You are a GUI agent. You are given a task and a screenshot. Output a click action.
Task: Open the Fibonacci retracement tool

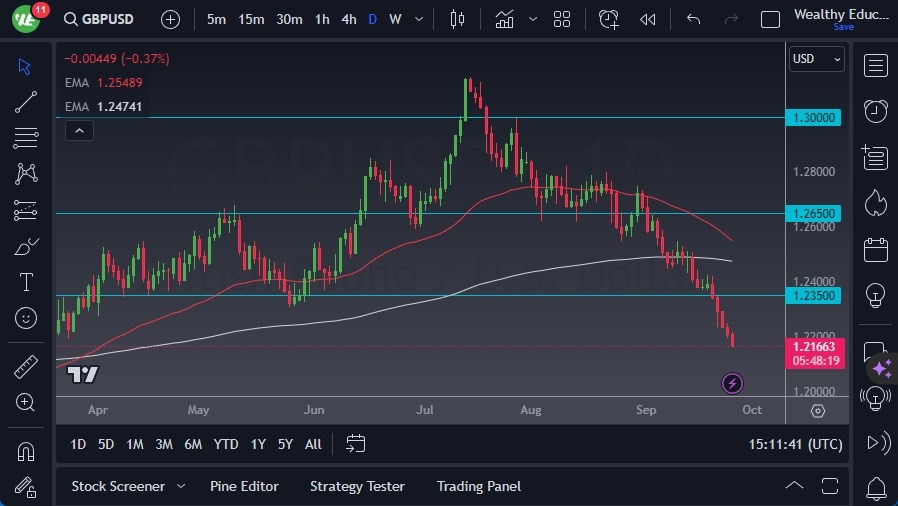[x=26, y=137]
